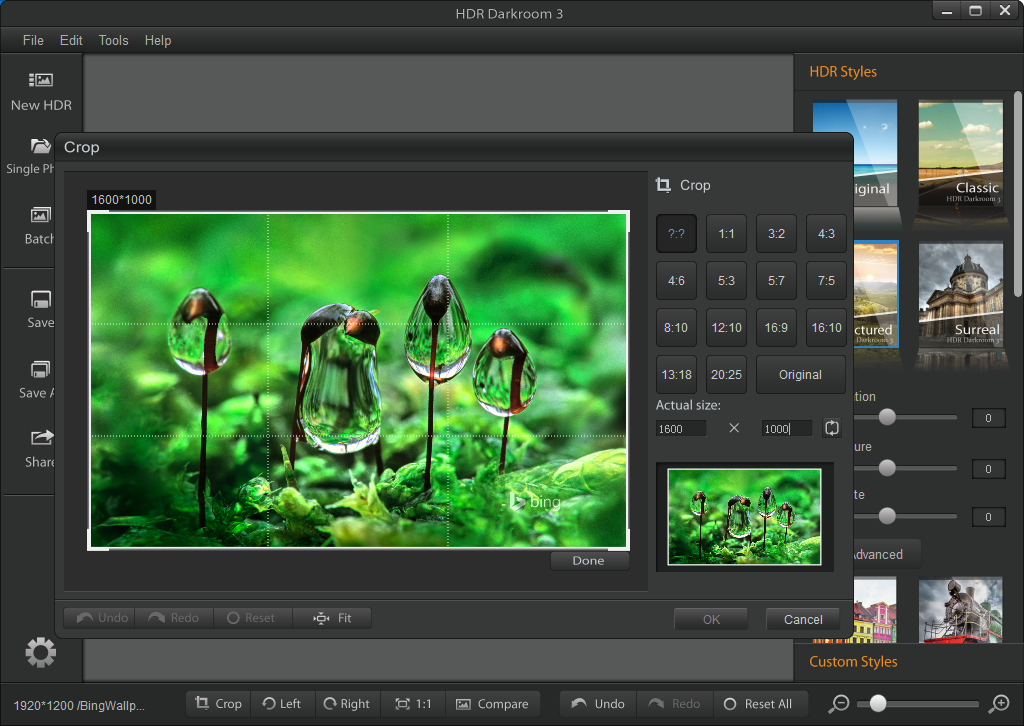The width and height of the screenshot is (1024, 726).
Task: Click the zoom in magnifier icon
Action: pyautogui.click(x=999, y=704)
